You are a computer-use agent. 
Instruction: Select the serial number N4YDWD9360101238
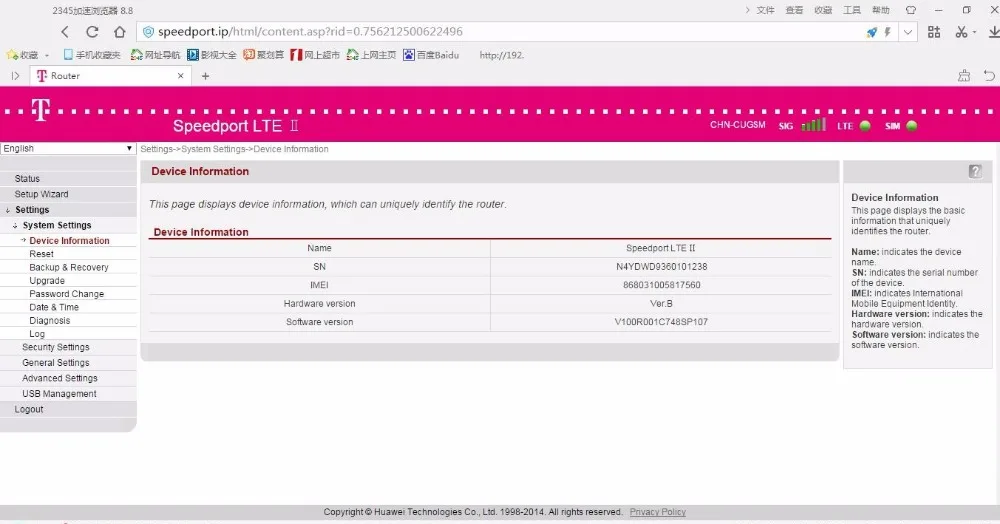(x=661, y=266)
